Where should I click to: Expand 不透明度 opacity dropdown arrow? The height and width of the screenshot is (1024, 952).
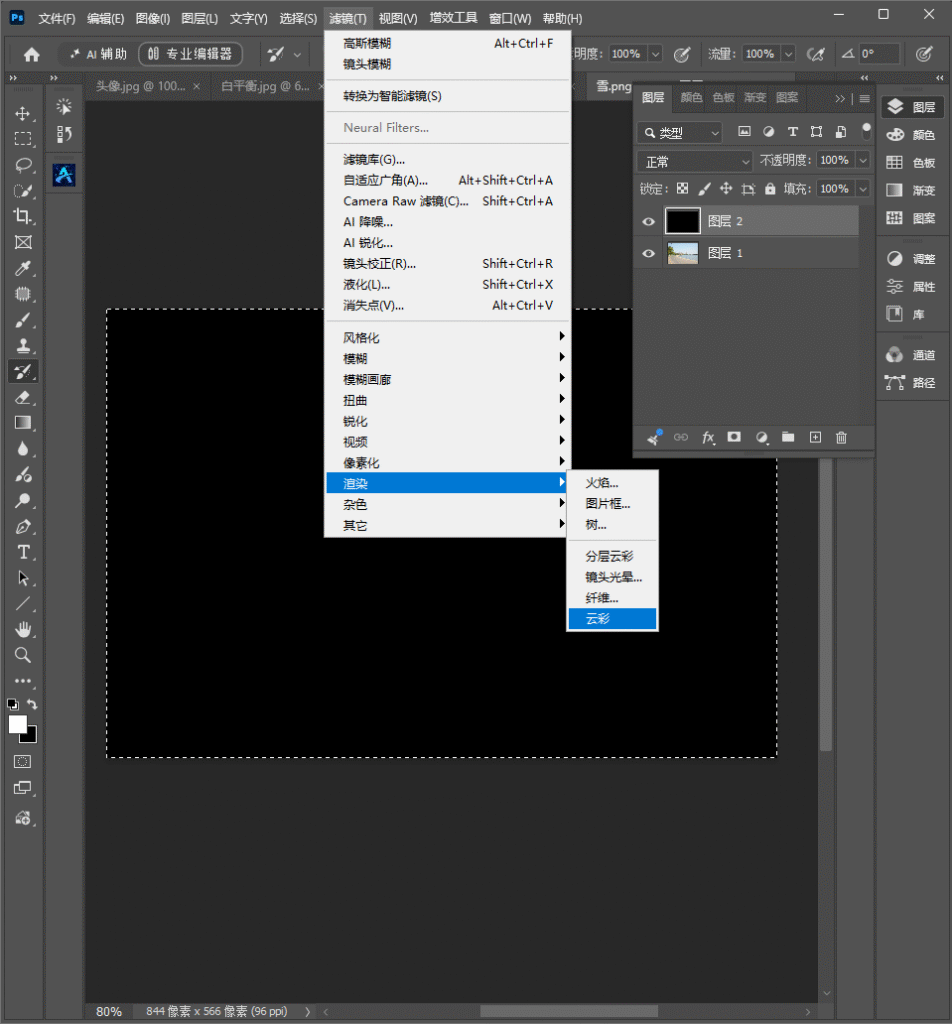click(x=863, y=160)
